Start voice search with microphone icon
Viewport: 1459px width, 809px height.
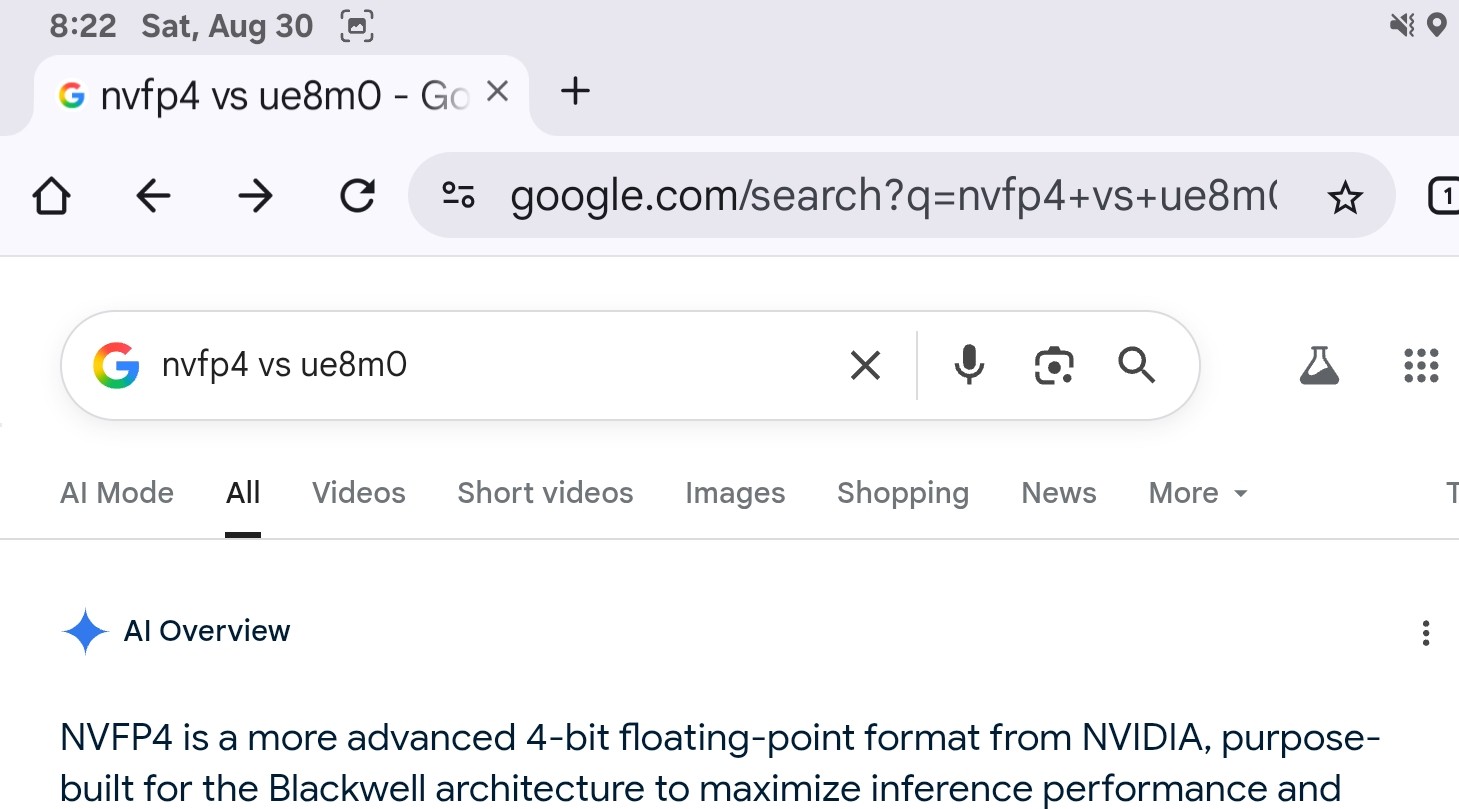pos(968,365)
